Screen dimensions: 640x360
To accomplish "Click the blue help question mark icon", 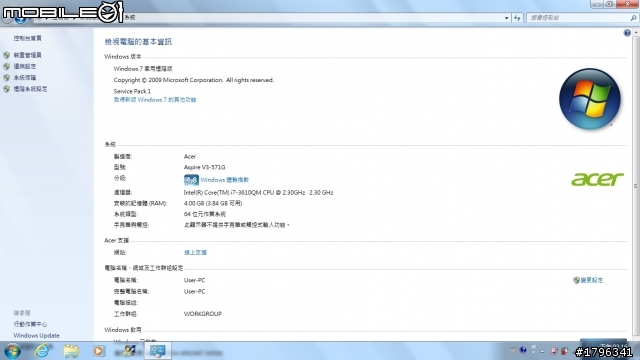I will 627,33.
